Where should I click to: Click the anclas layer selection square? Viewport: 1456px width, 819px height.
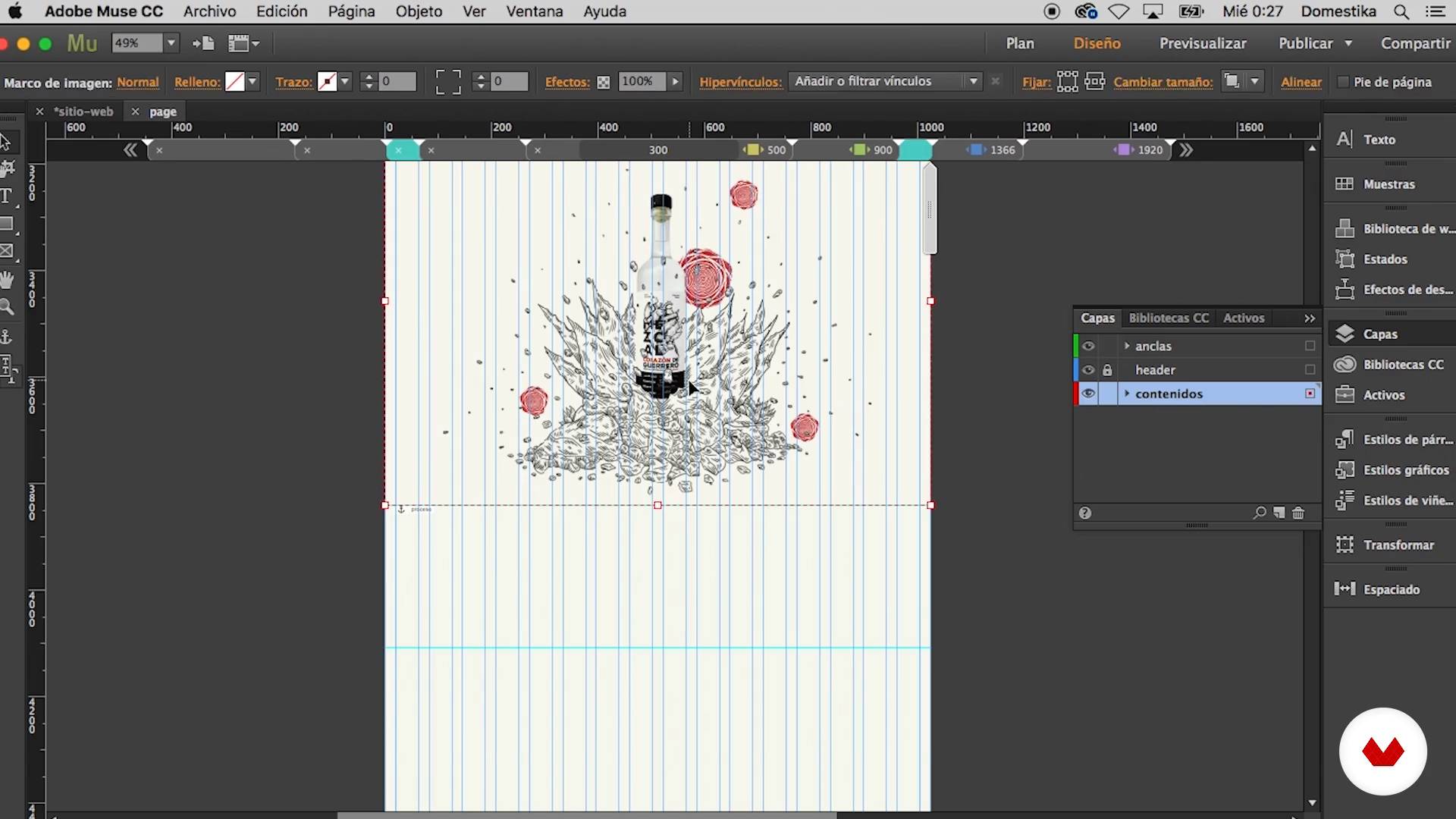1310,346
